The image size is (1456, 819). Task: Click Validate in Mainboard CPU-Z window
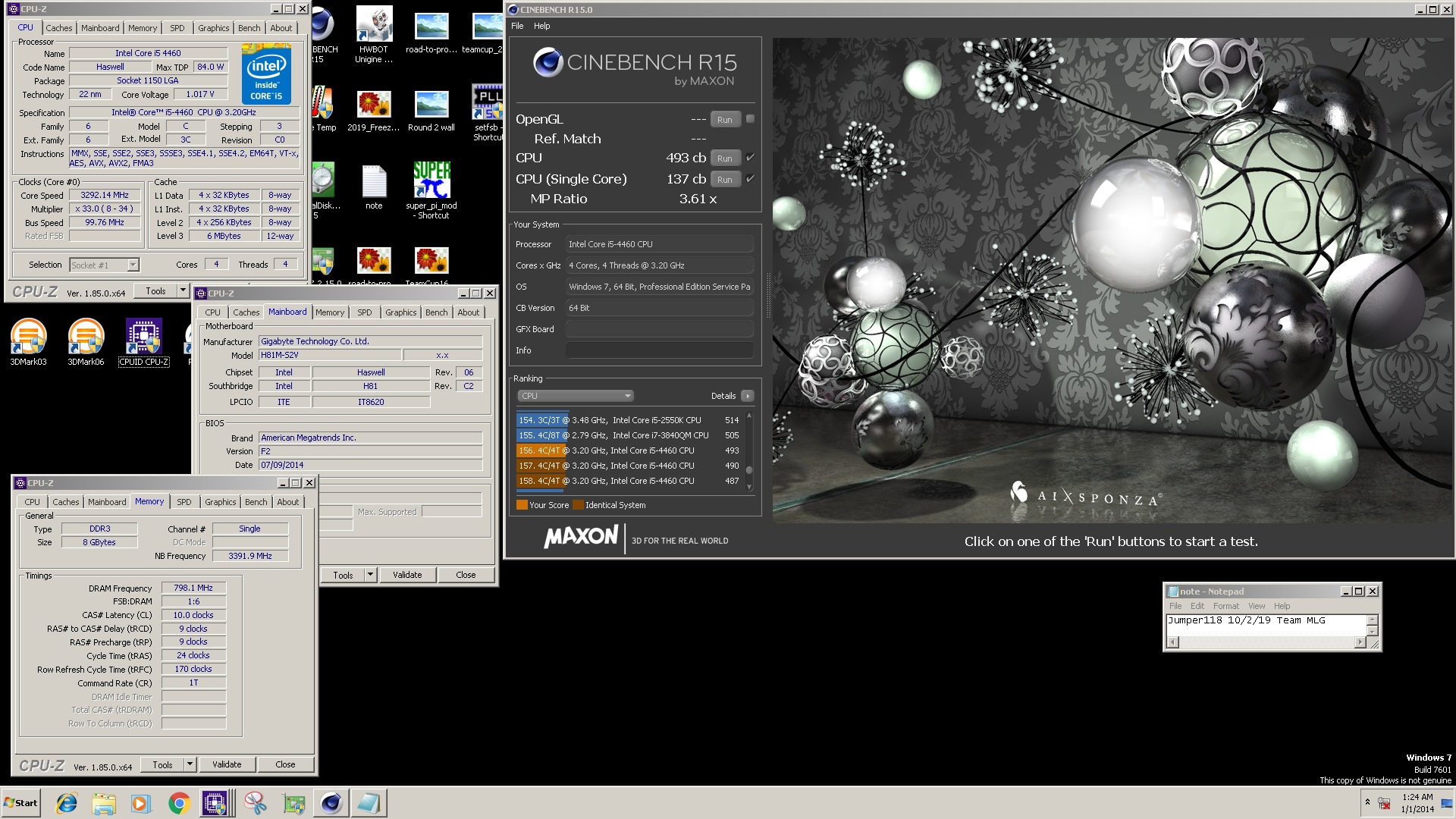click(407, 575)
